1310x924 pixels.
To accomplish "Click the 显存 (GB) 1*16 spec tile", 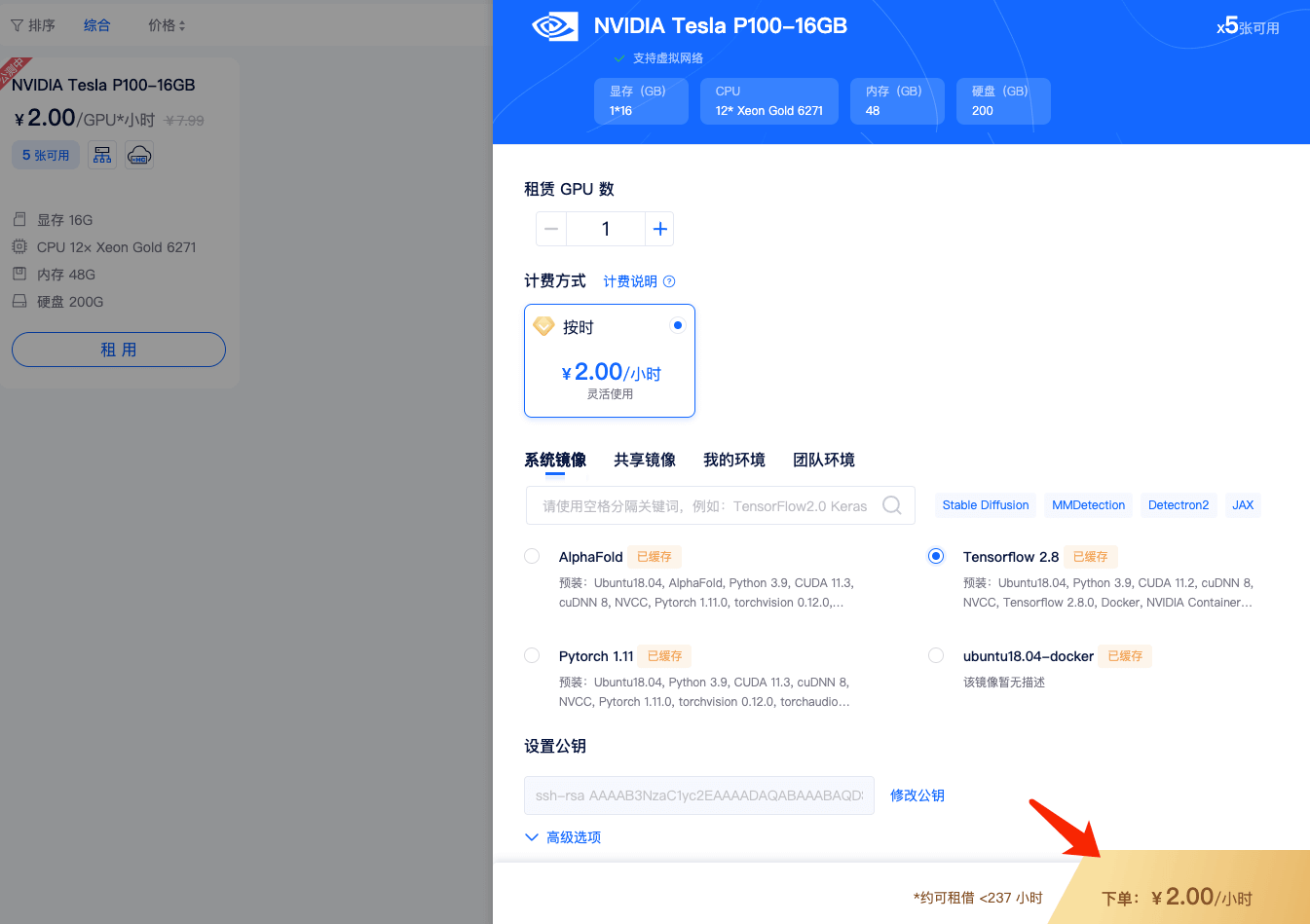I will [x=641, y=101].
